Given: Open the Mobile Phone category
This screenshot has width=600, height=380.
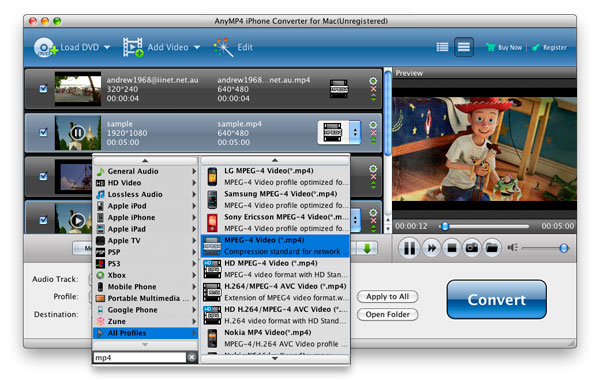Looking at the screenshot, I should 145,287.
